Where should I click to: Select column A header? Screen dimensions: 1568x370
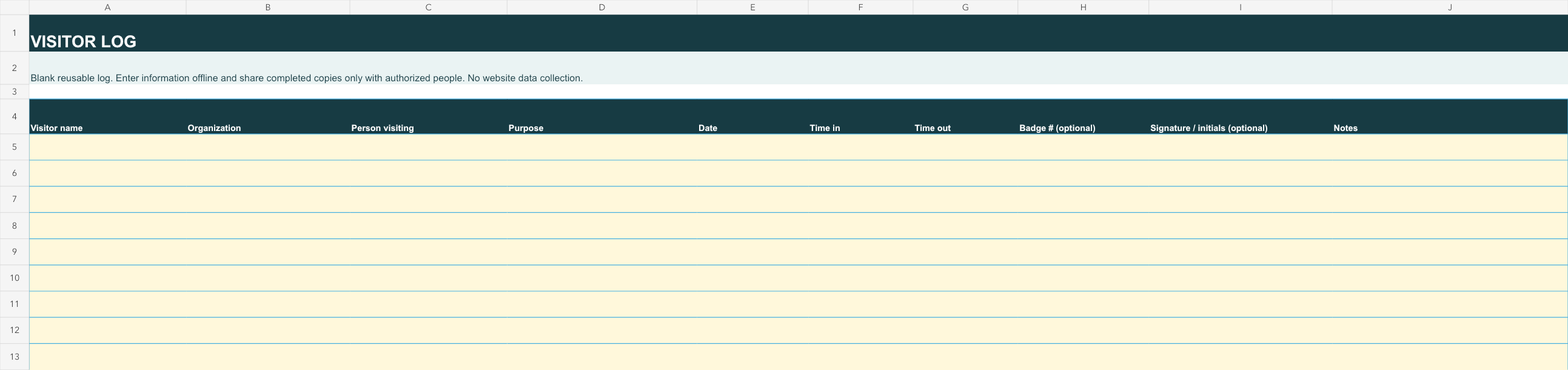pos(108,7)
